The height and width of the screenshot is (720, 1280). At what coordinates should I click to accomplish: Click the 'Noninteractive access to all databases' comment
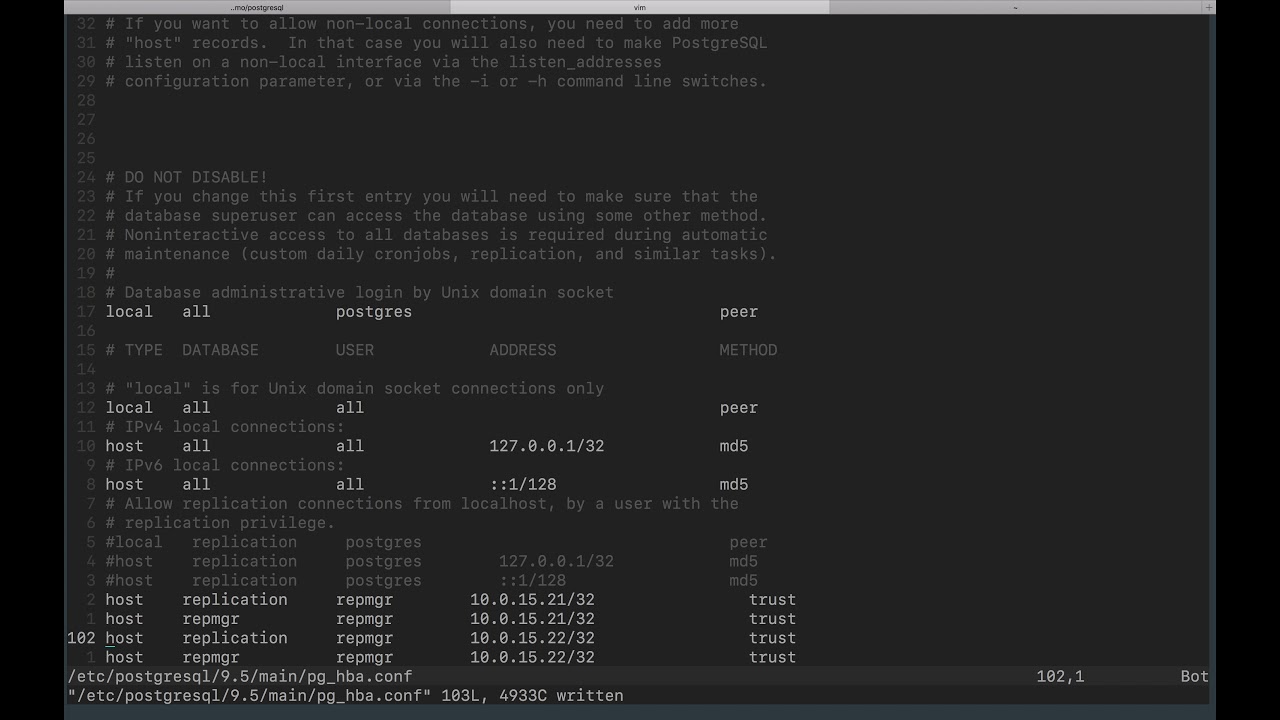coord(436,235)
